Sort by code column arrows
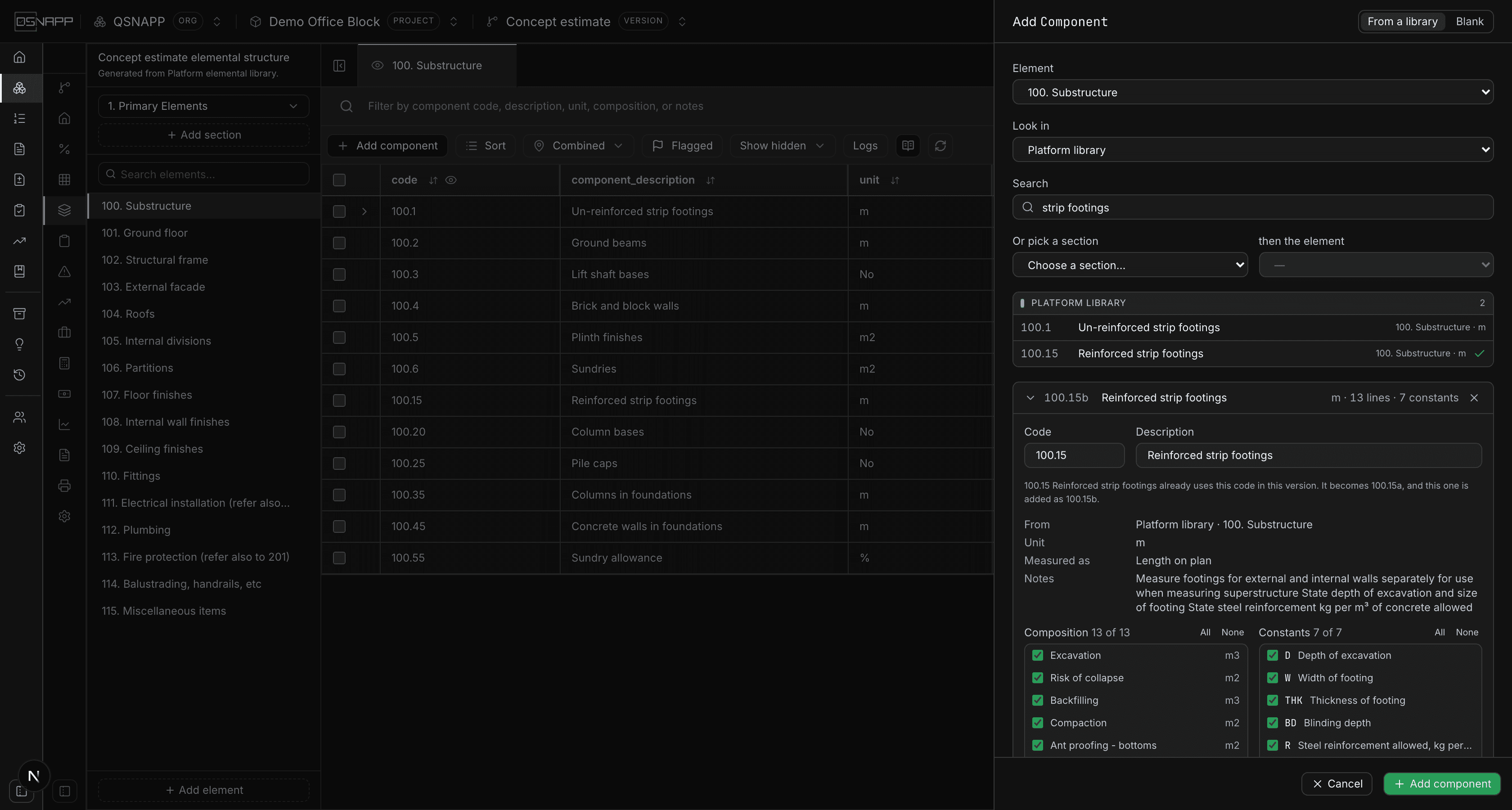1512x810 pixels. 433,180
